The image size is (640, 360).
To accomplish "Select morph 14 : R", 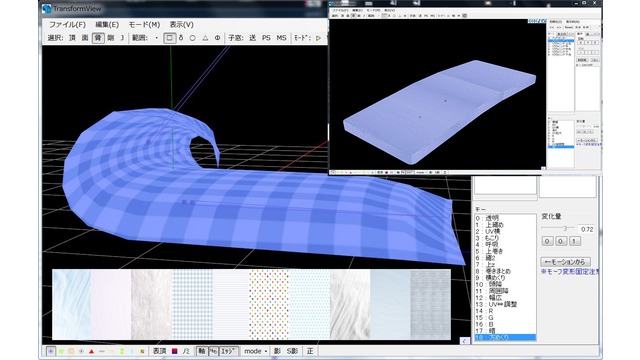I will tap(505, 311).
